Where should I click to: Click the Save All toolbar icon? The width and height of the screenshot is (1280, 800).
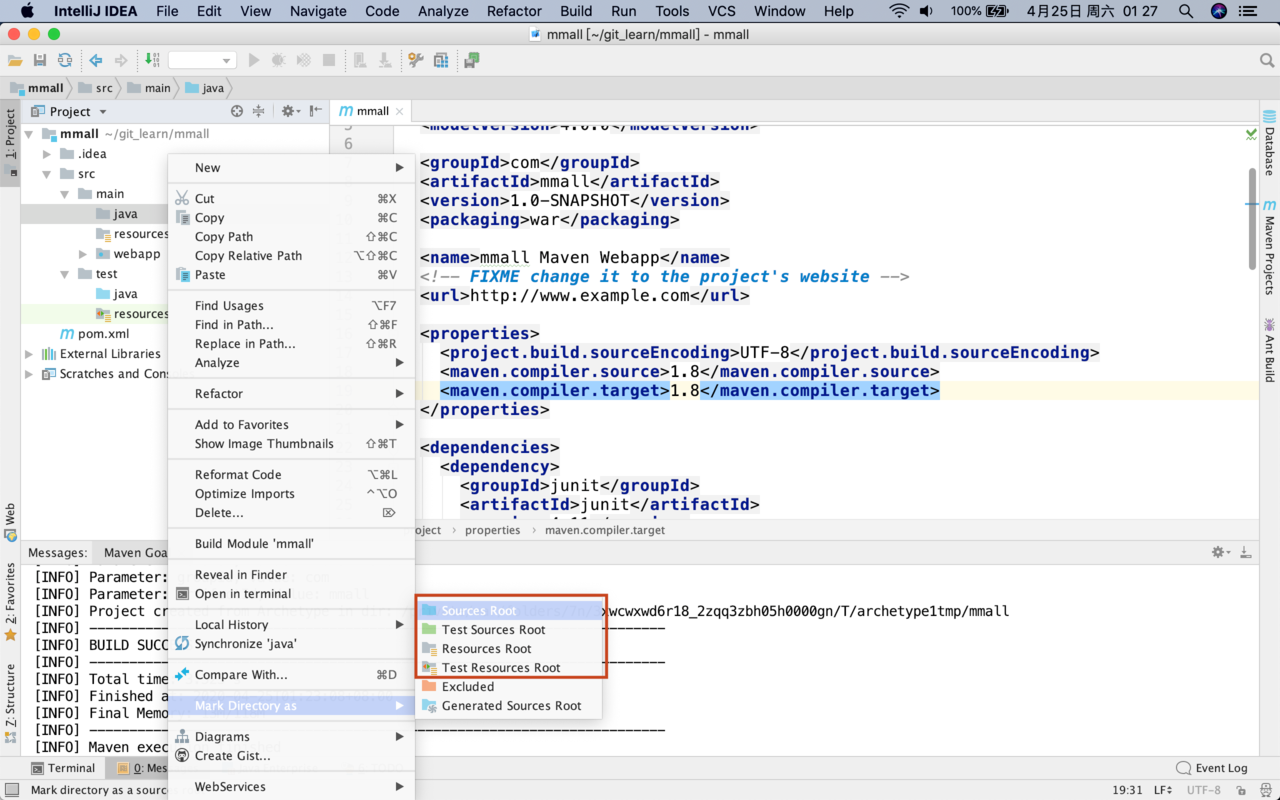click(x=40, y=61)
